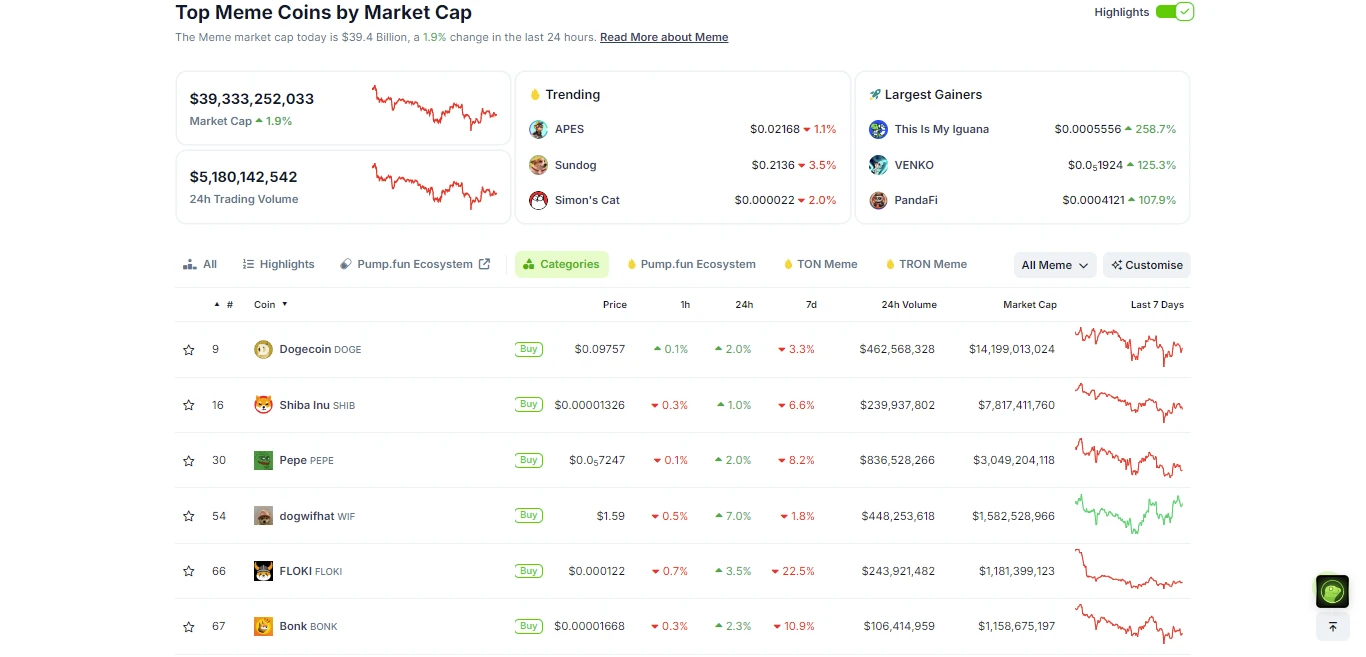
Task: Click the external link icon beside Pump.fun Ecosystem
Action: click(484, 264)
